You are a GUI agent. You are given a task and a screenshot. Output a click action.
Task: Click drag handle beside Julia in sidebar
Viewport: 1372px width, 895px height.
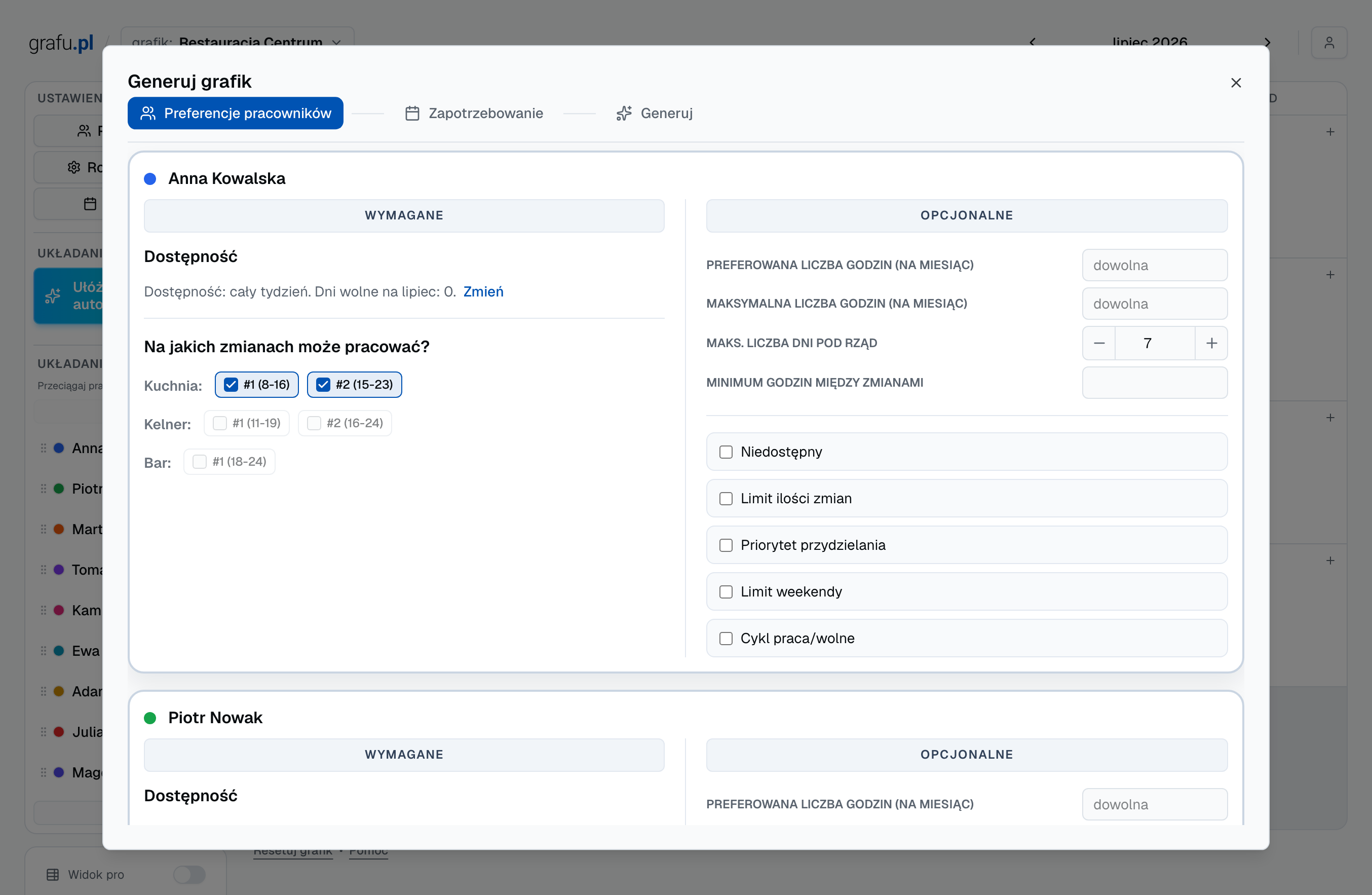pyautogui.click(x=43, y=732)
